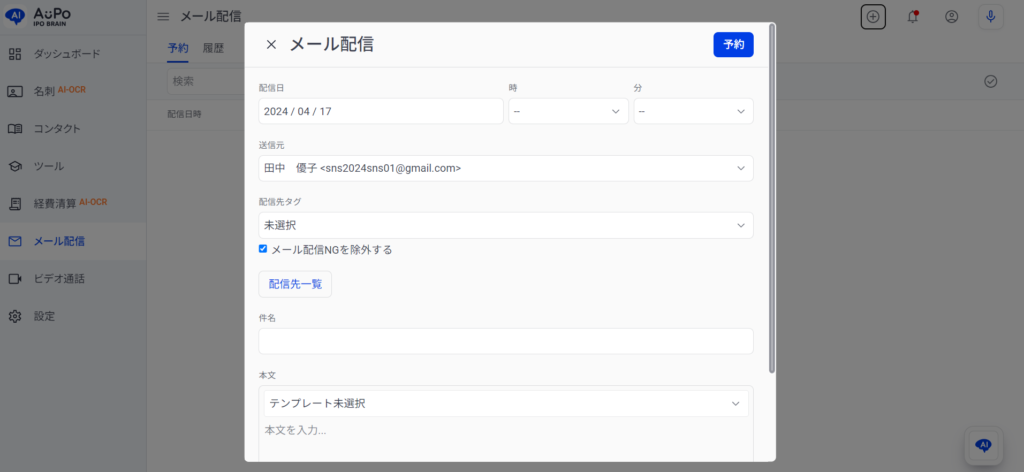Expand the 分 minute dropdown
Image resolution: width=1024 pixels, height=472 pixels.
(x=693, y=111)
